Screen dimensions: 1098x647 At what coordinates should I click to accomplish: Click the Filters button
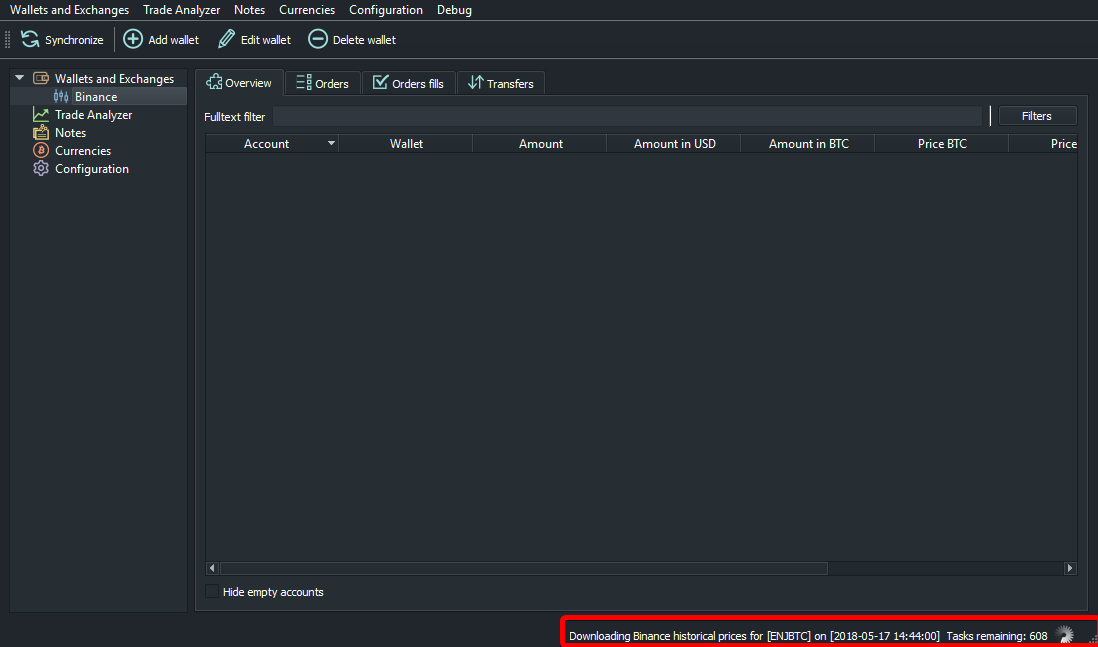(1037, 116)
